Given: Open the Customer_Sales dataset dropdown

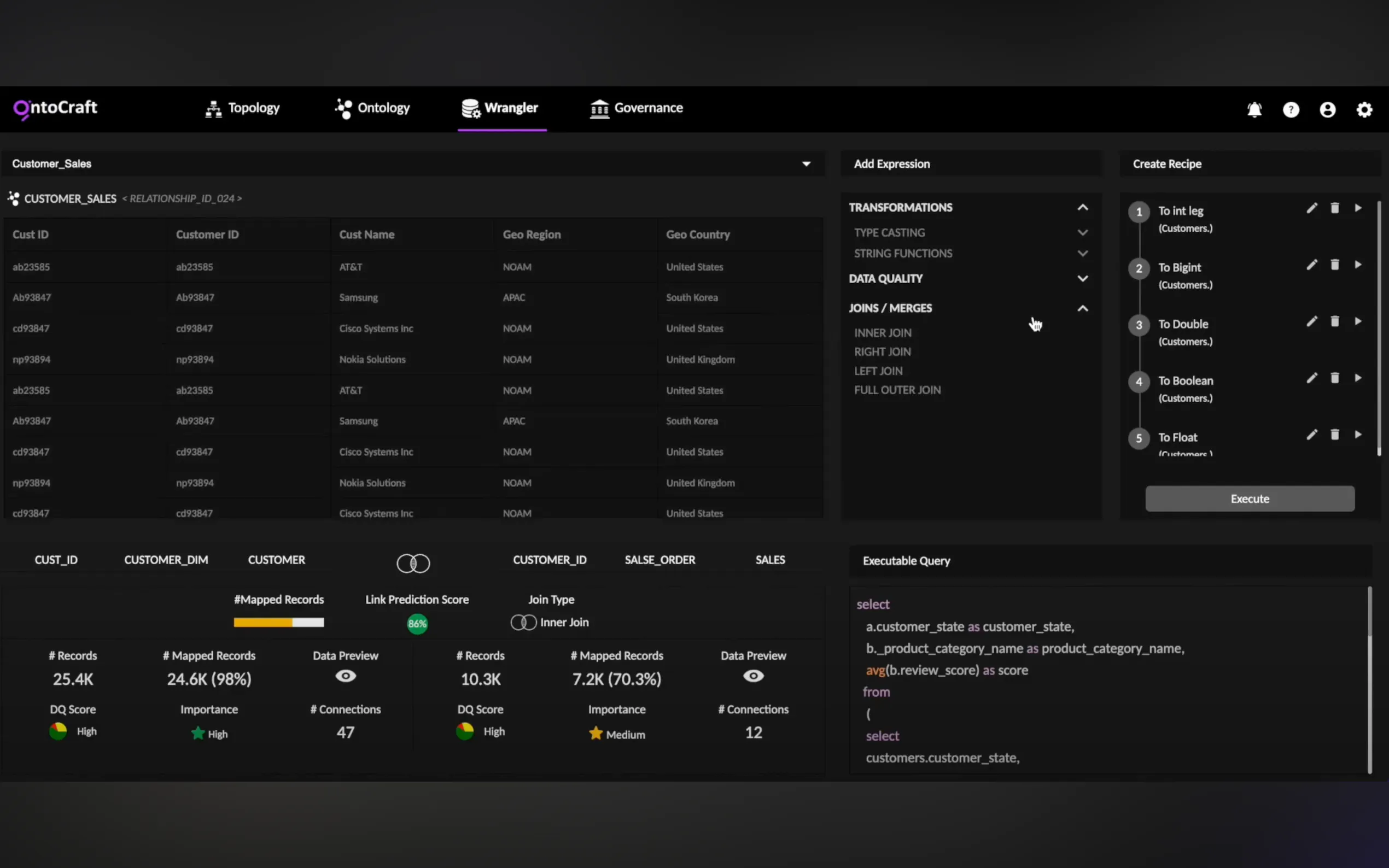Looking at the screenshot, I should [x=806, y=164].
